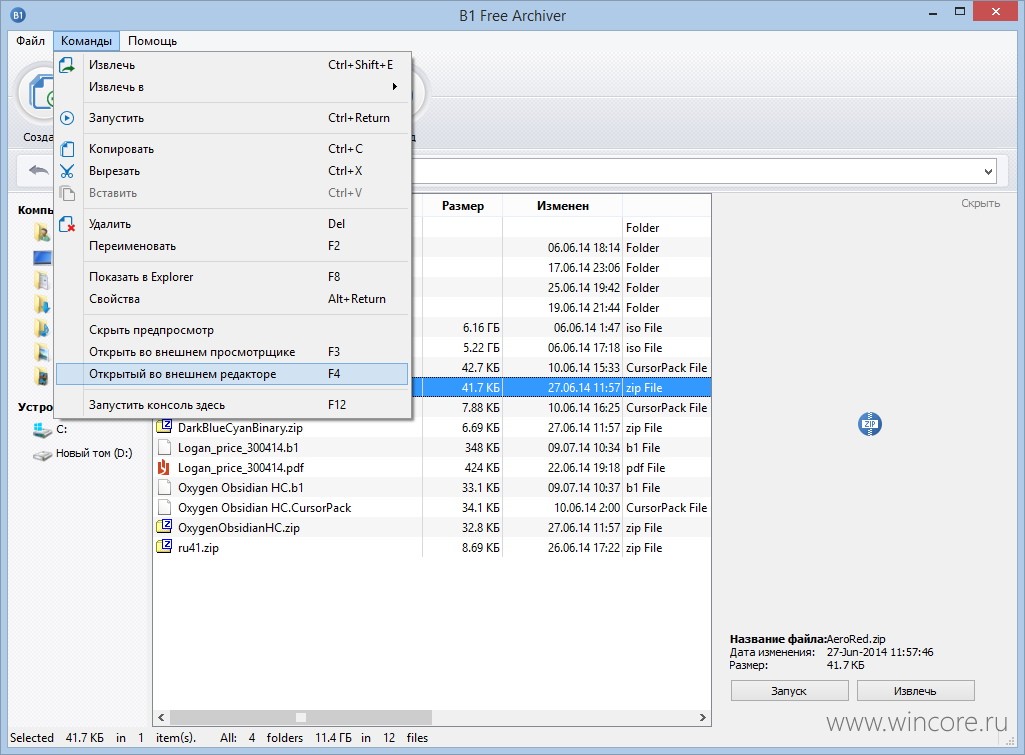The height and width of the screenshot is (755, 1025).
Task: Click the ZIP preview icon in the preview pane
Action: 869,424
